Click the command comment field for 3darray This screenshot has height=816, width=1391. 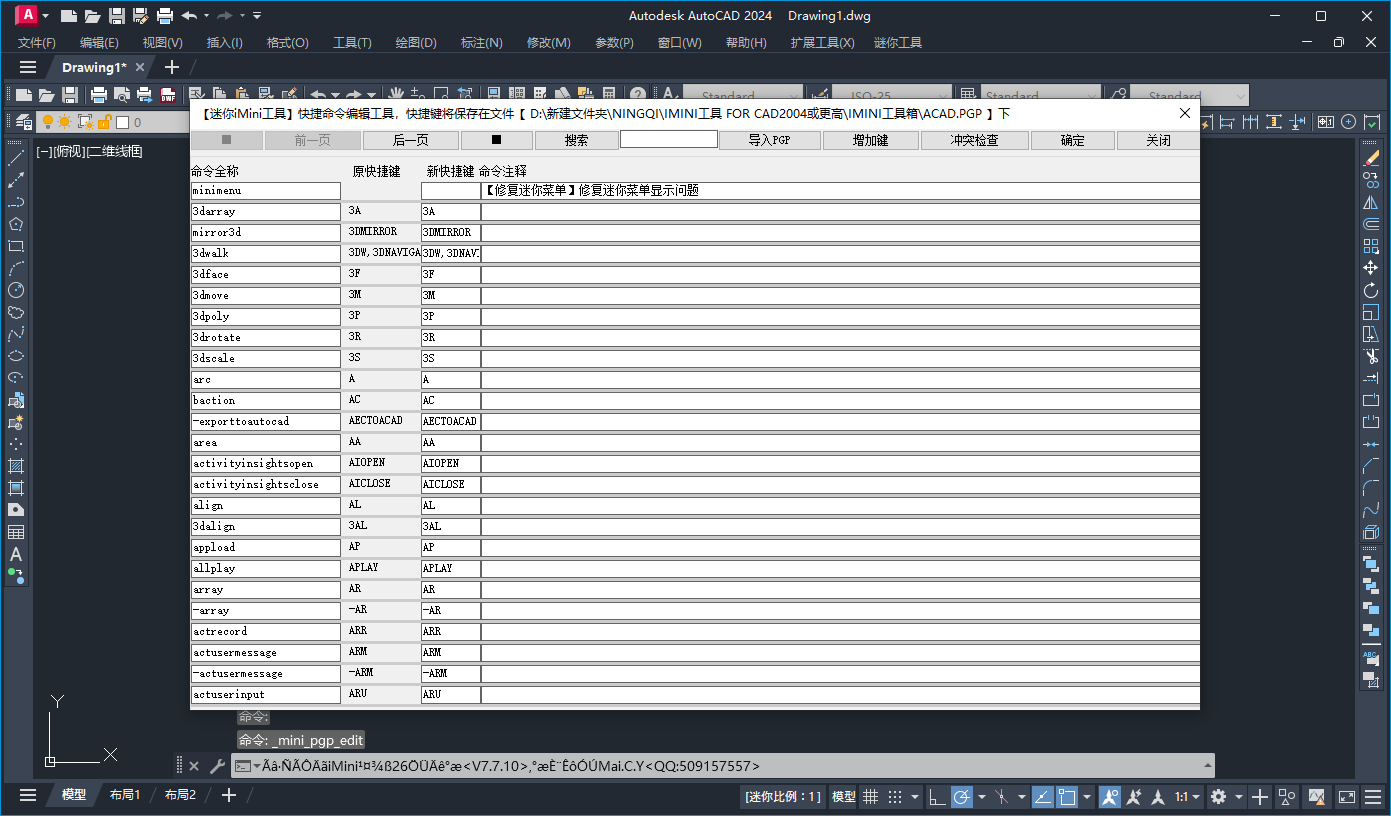840,212
